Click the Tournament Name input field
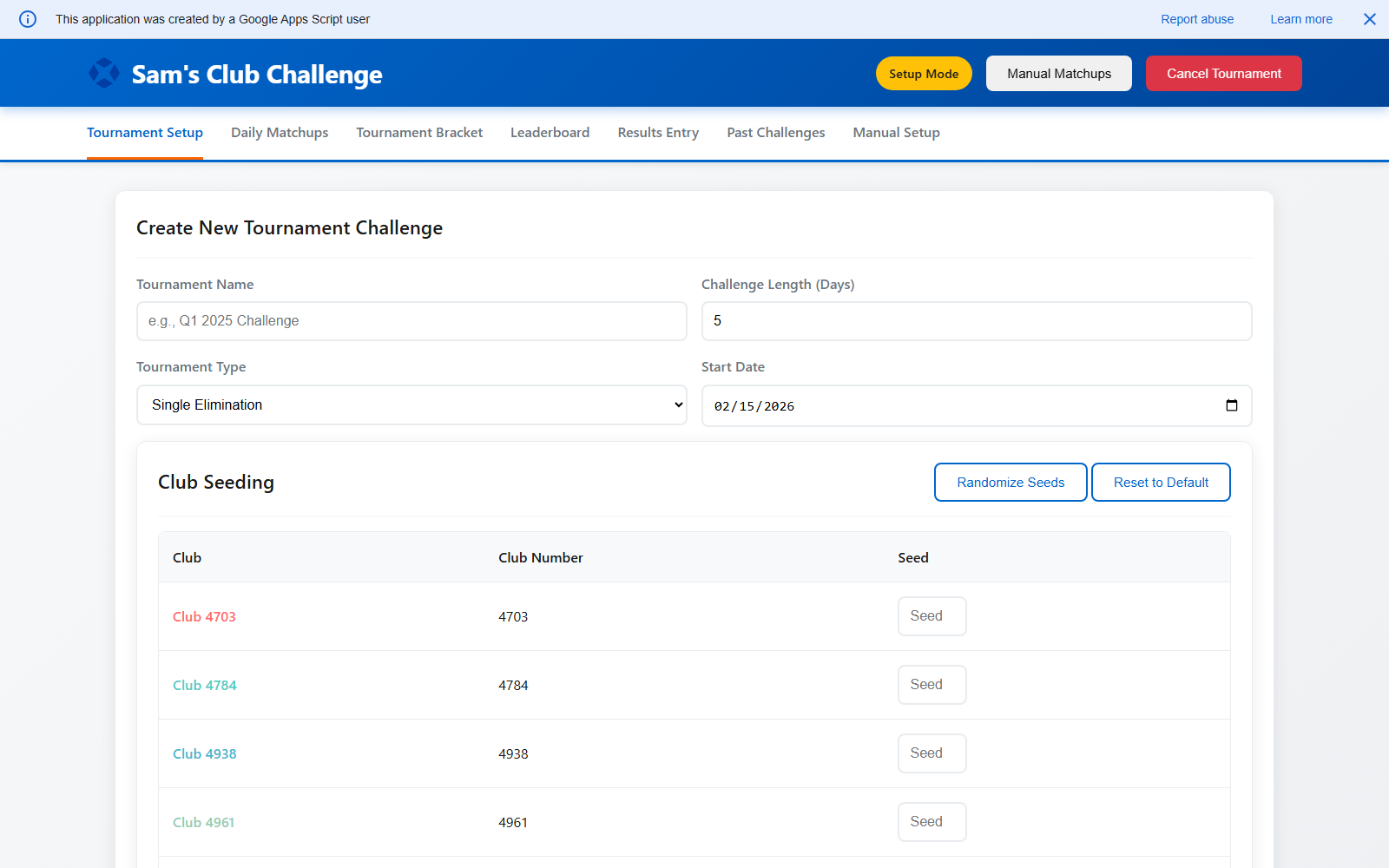The height and width of the screenshot is (868, 1389). [411, 320]
